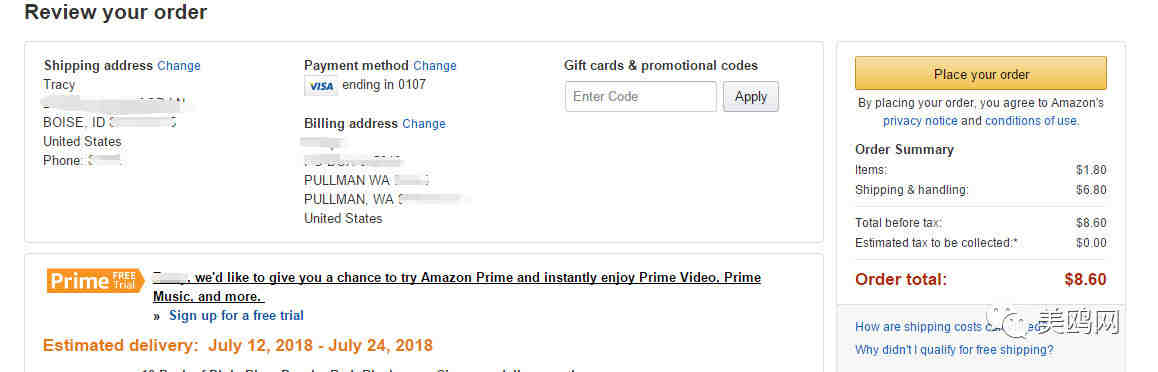This screenshot has height=372, width=1158.
Task: Sign up for a free trial
Action: [236, 316]
